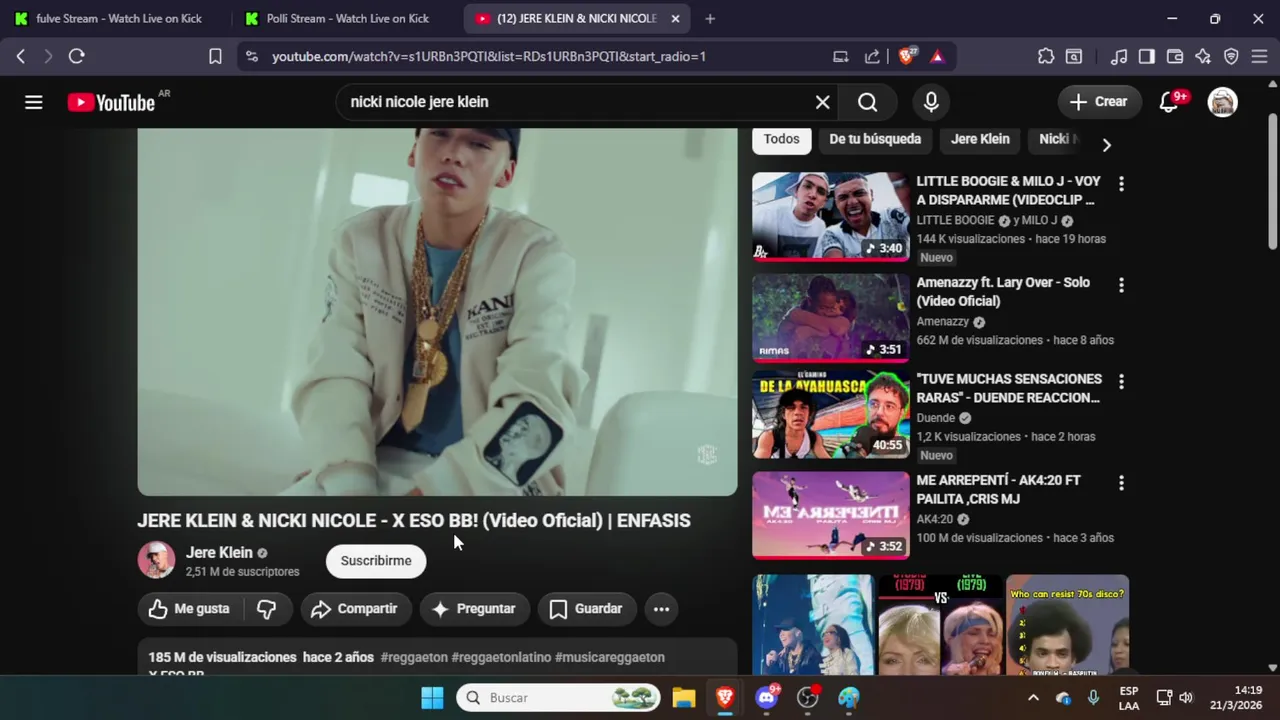This screenshot has width=1280, height=720.
Task: Open File Explorer from the taskbar
Action: tap(684, 697)
